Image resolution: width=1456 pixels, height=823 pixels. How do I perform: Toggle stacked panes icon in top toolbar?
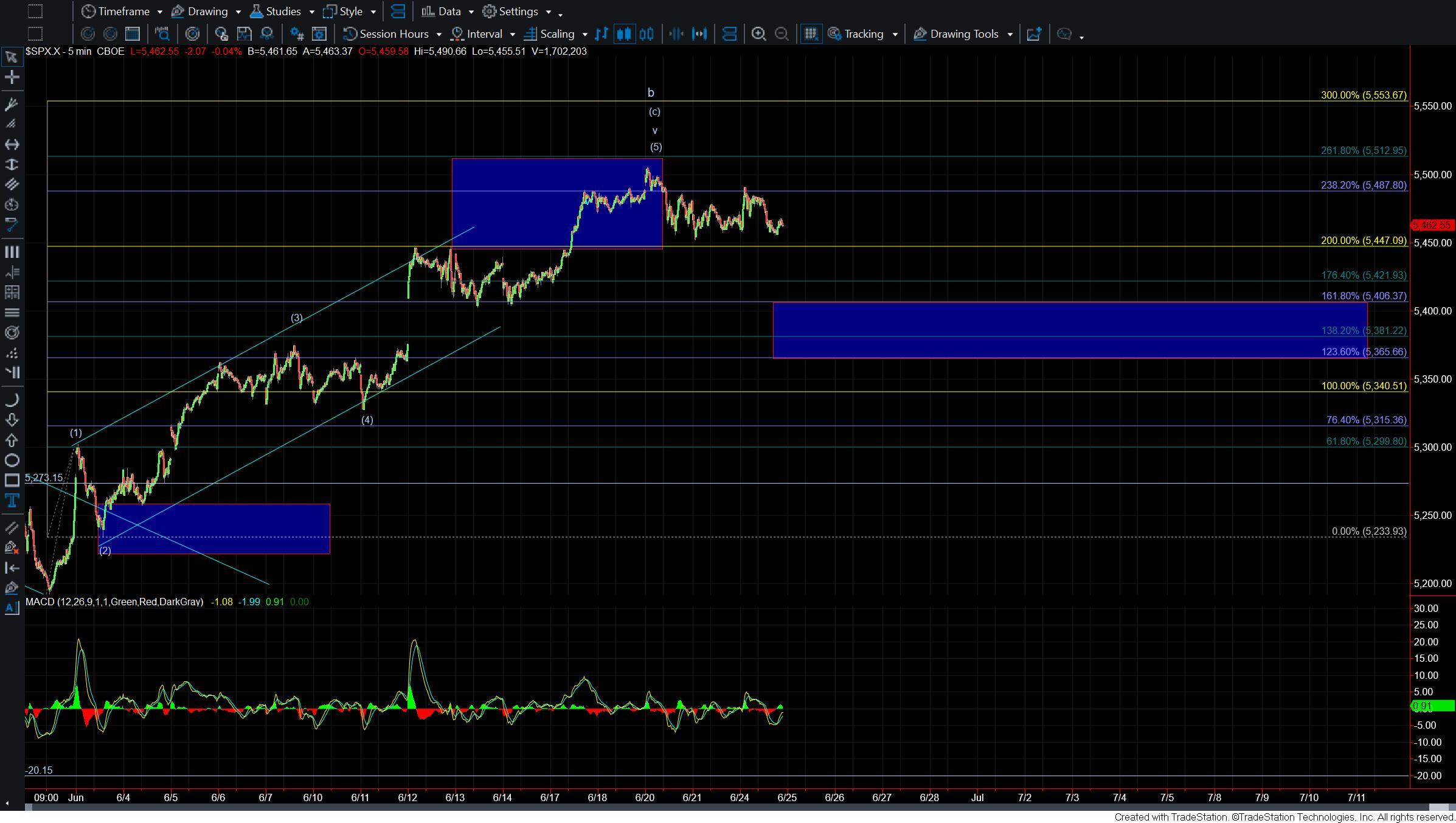point(398,12)
